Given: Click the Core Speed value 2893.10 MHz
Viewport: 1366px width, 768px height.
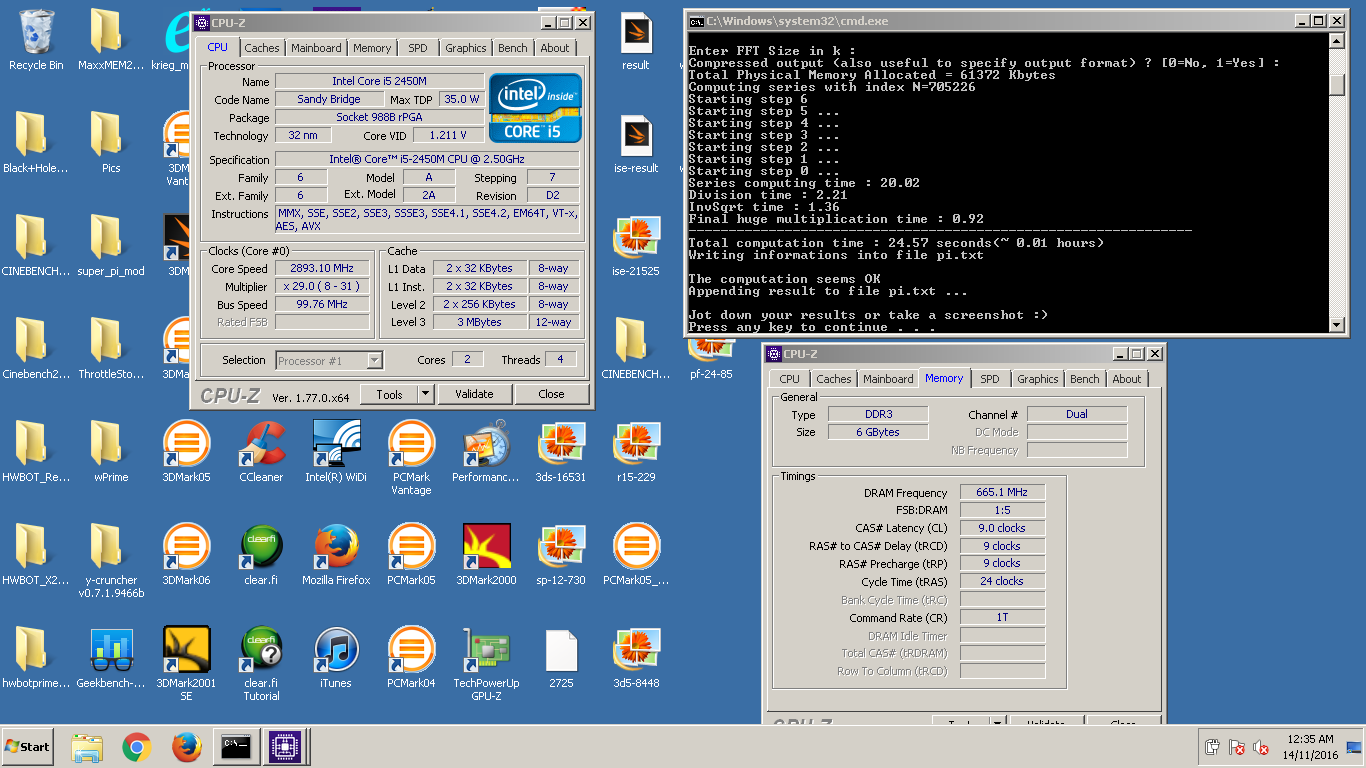Looking at the screenshot, I should point(322,268).
